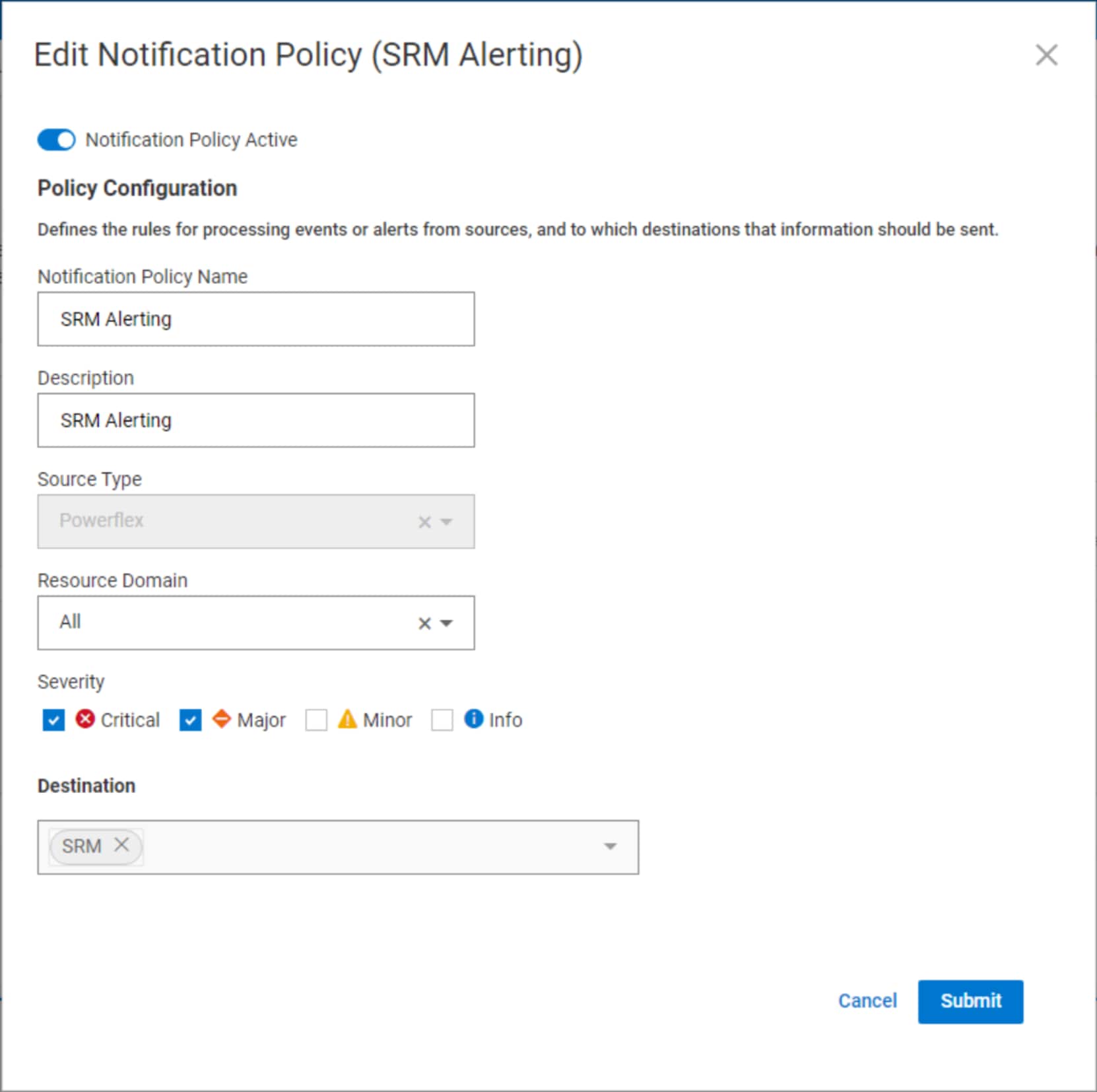Close the Edit Notification Policy dialog
Screen dimensions: 1097x1092
1046,55
